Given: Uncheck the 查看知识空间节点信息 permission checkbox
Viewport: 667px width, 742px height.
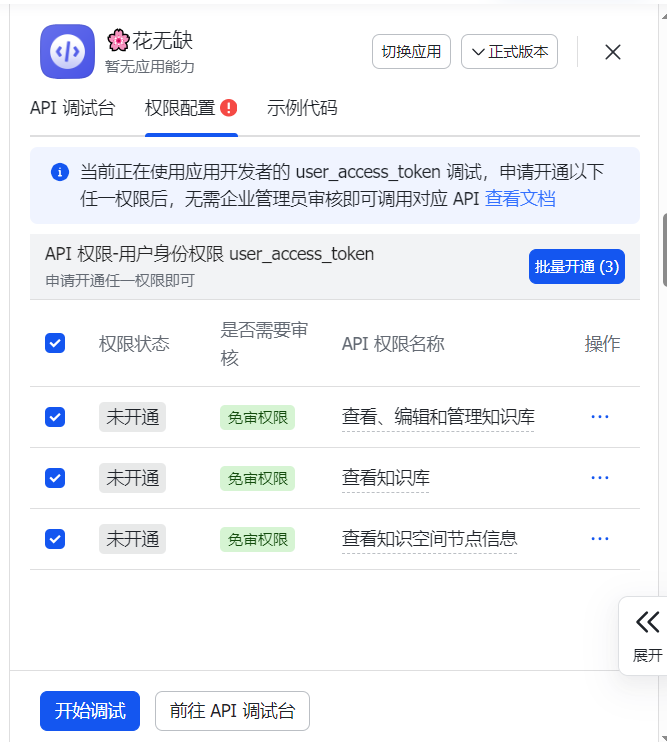Looking at the screenshot, I should pos(55,539).
